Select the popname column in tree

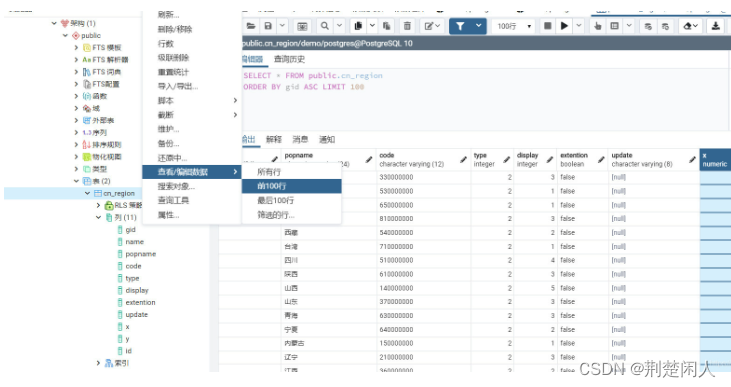click(x=140, y=254)
